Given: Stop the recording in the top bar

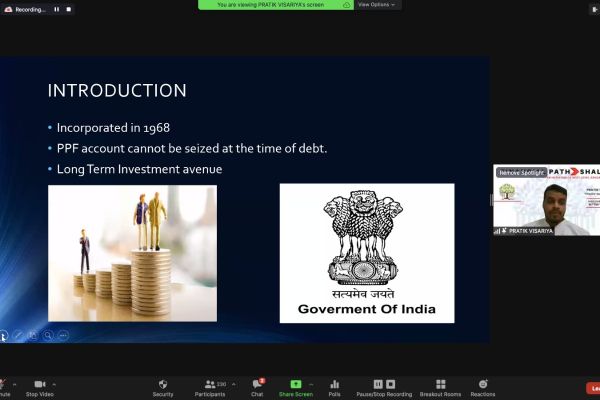Looking at the screenshot, I should (x=69, y=9).
